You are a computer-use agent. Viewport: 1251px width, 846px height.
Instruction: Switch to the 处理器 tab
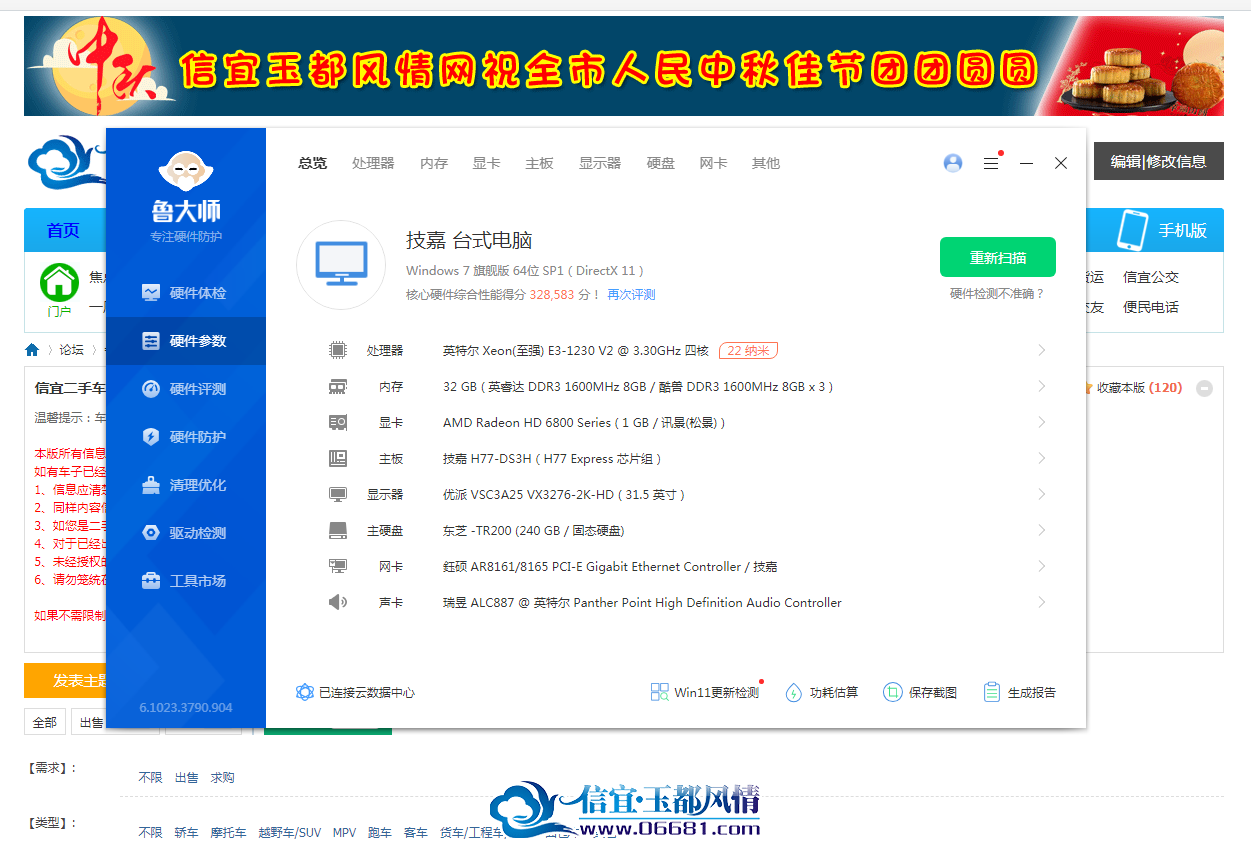click(x=373, y=163)
